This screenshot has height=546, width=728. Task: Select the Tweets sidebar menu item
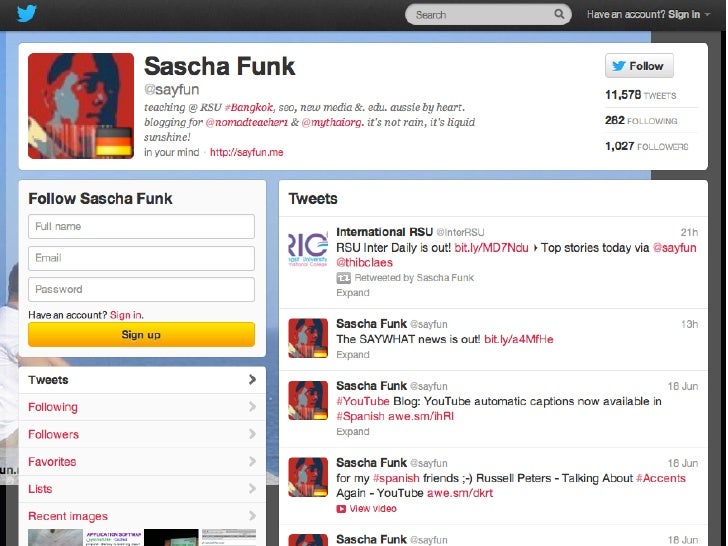142,380
